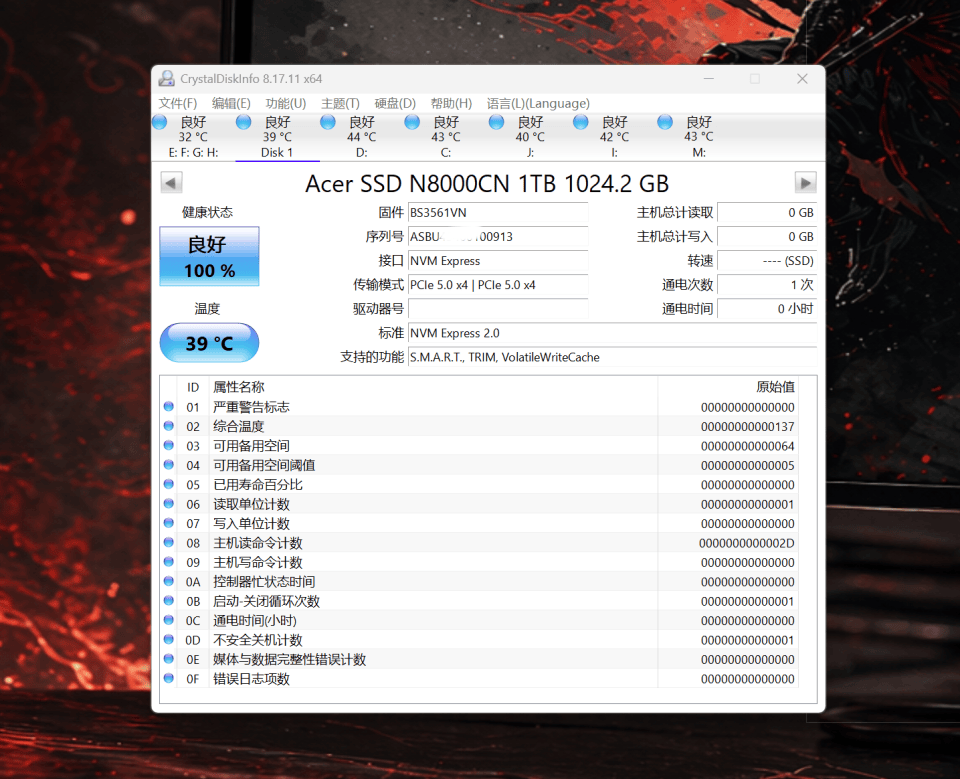Click the 良好 100% health status button

coord(208,256)
